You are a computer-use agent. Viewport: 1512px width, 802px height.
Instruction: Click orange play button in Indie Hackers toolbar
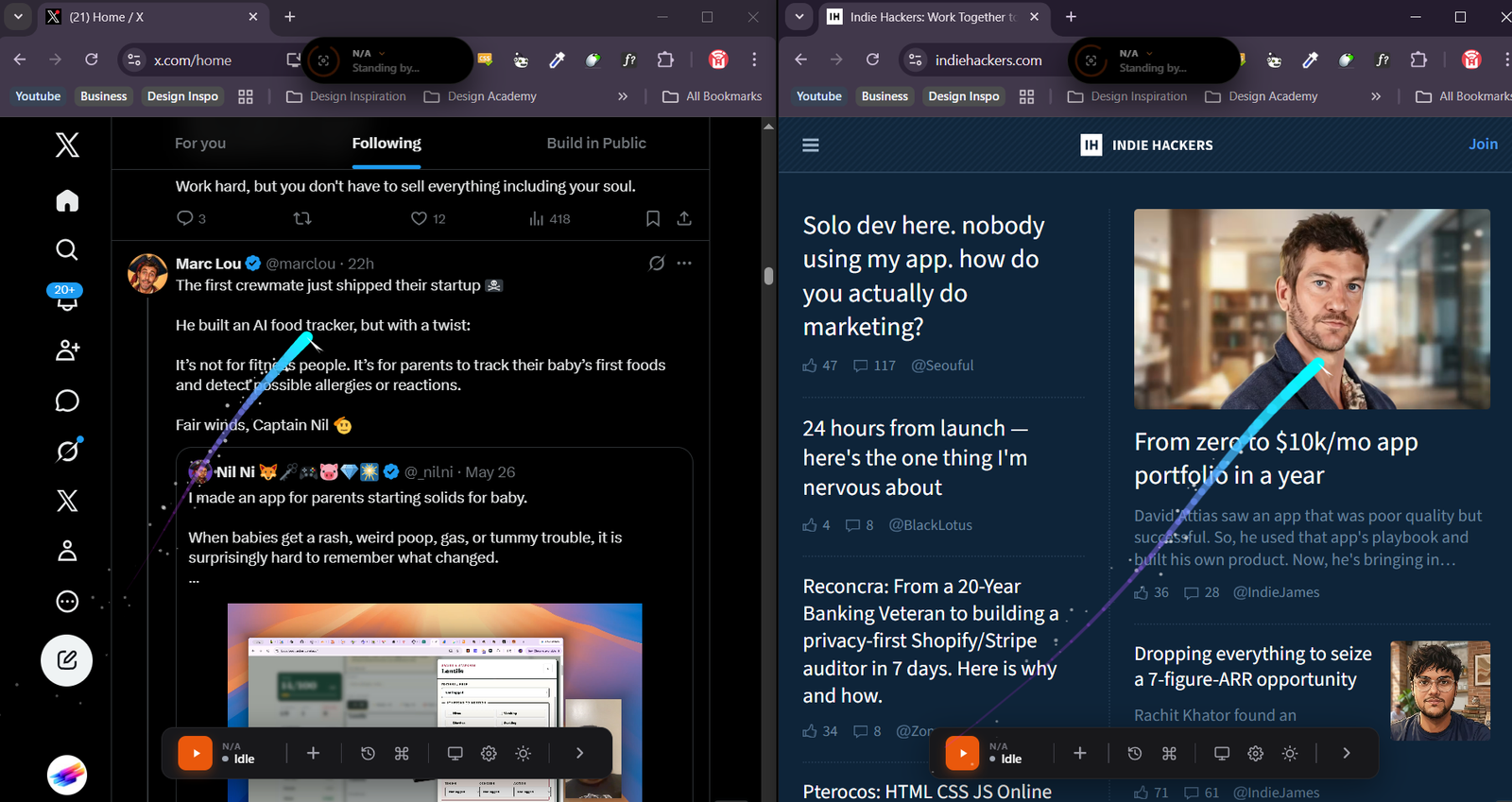pyautogui.click(x=962, y=753)
